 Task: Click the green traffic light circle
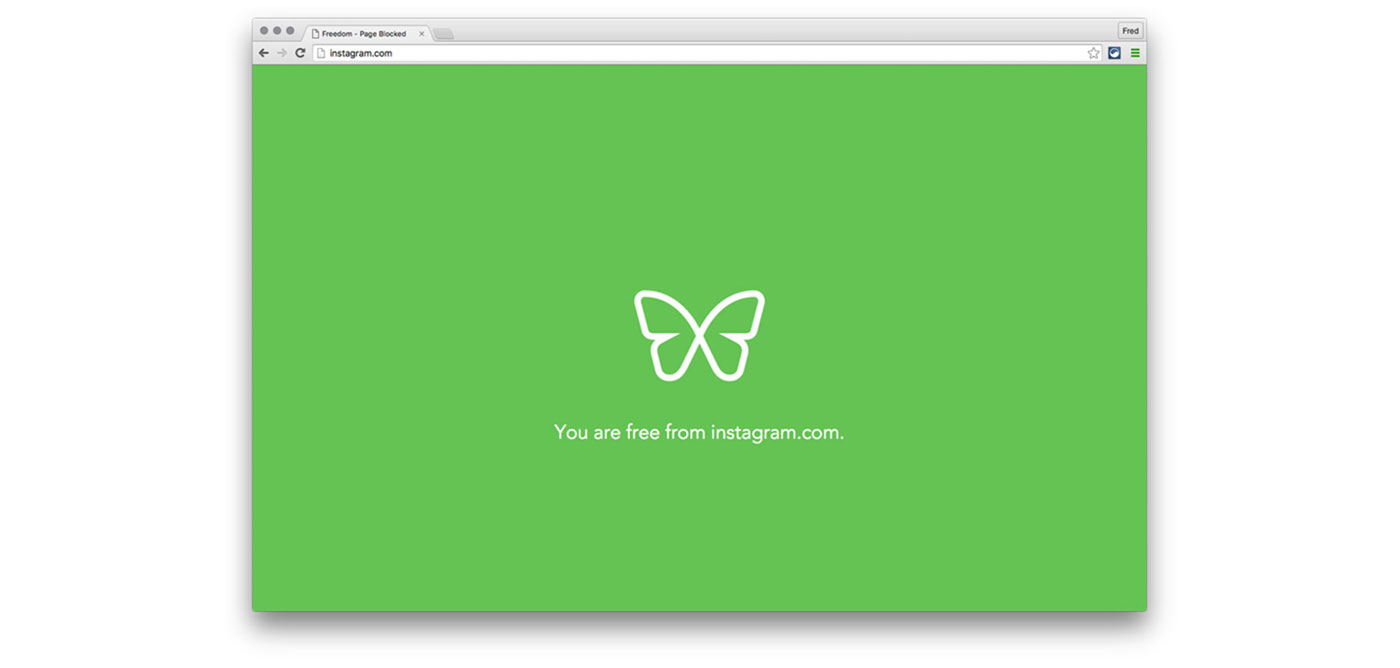pos(290,29)
